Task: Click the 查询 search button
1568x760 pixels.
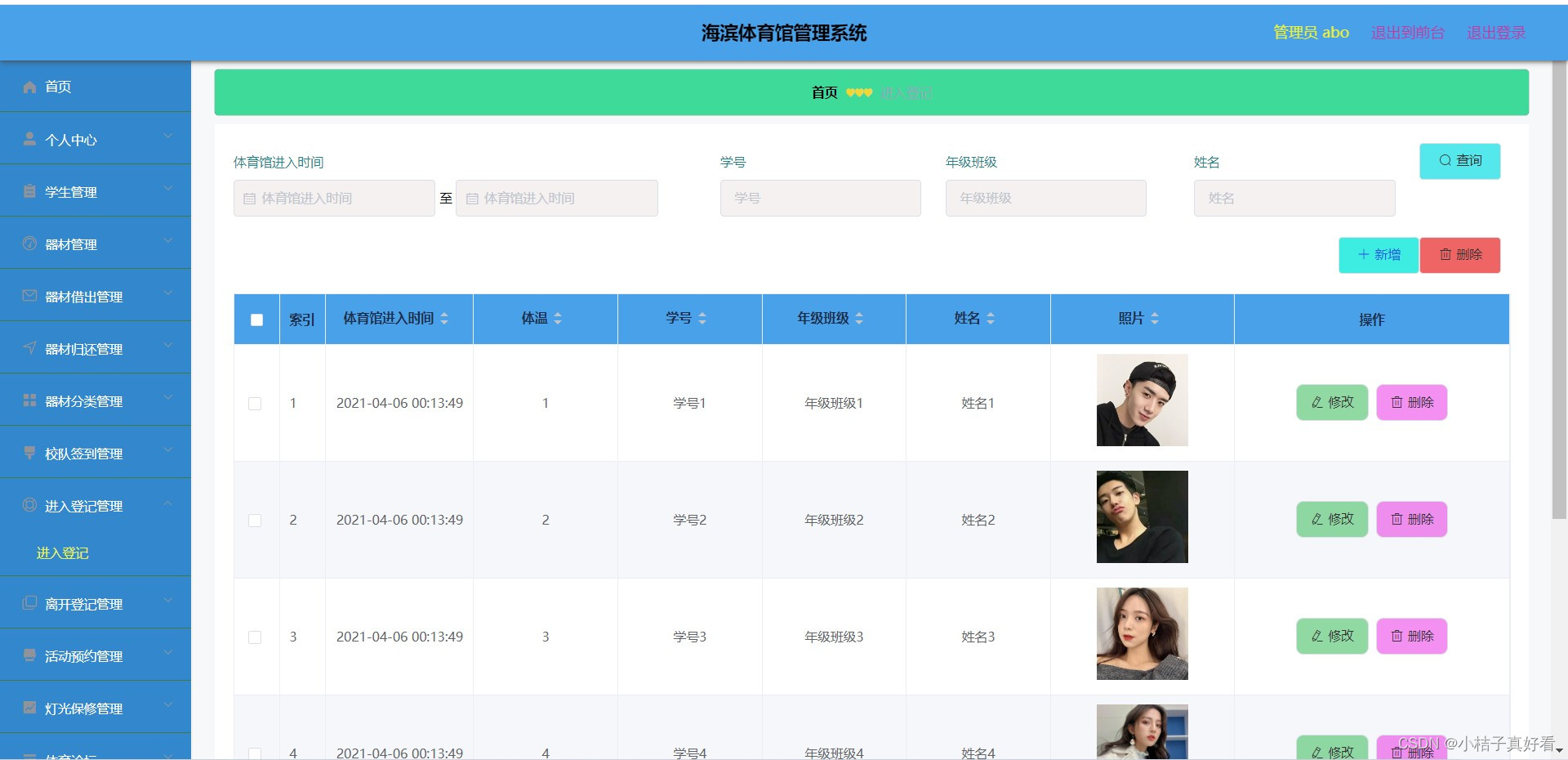Action: (x=1459, y=160)
